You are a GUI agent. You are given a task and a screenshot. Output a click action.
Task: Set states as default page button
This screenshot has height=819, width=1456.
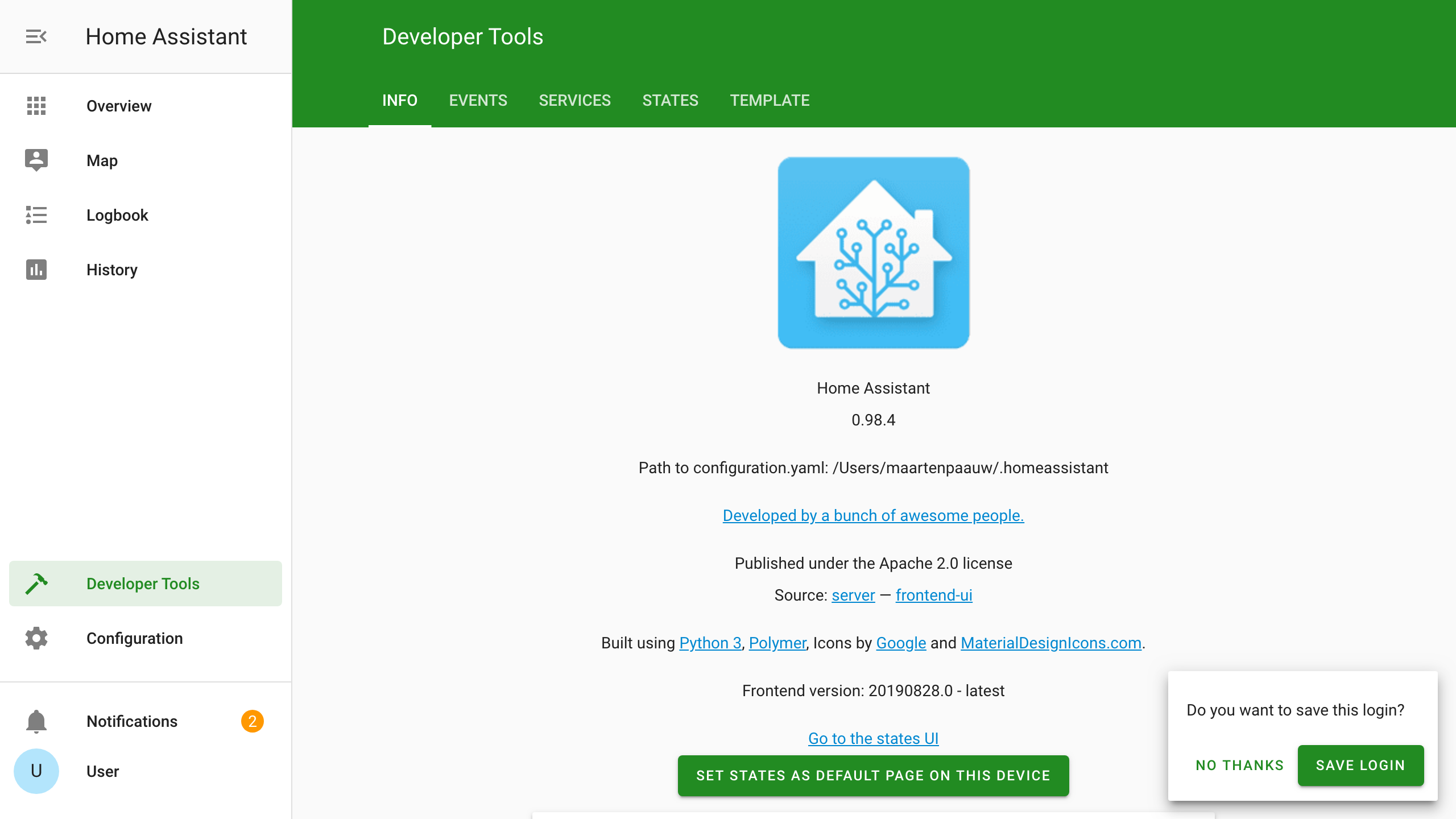pyautogui.click(x=873, y=776)
